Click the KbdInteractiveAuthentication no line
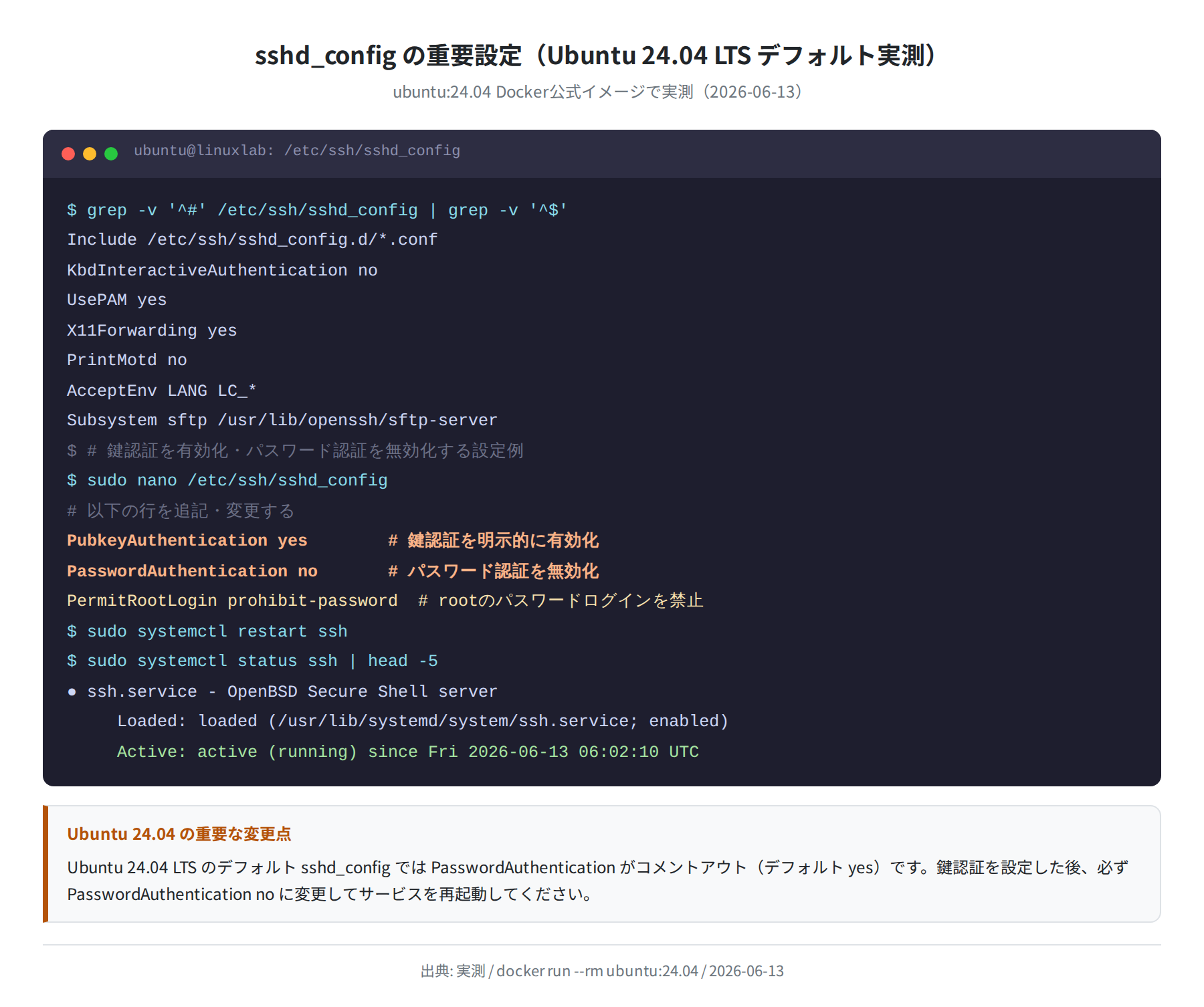The width and height of the screenshot is (1204, 1007). point(222,270)
